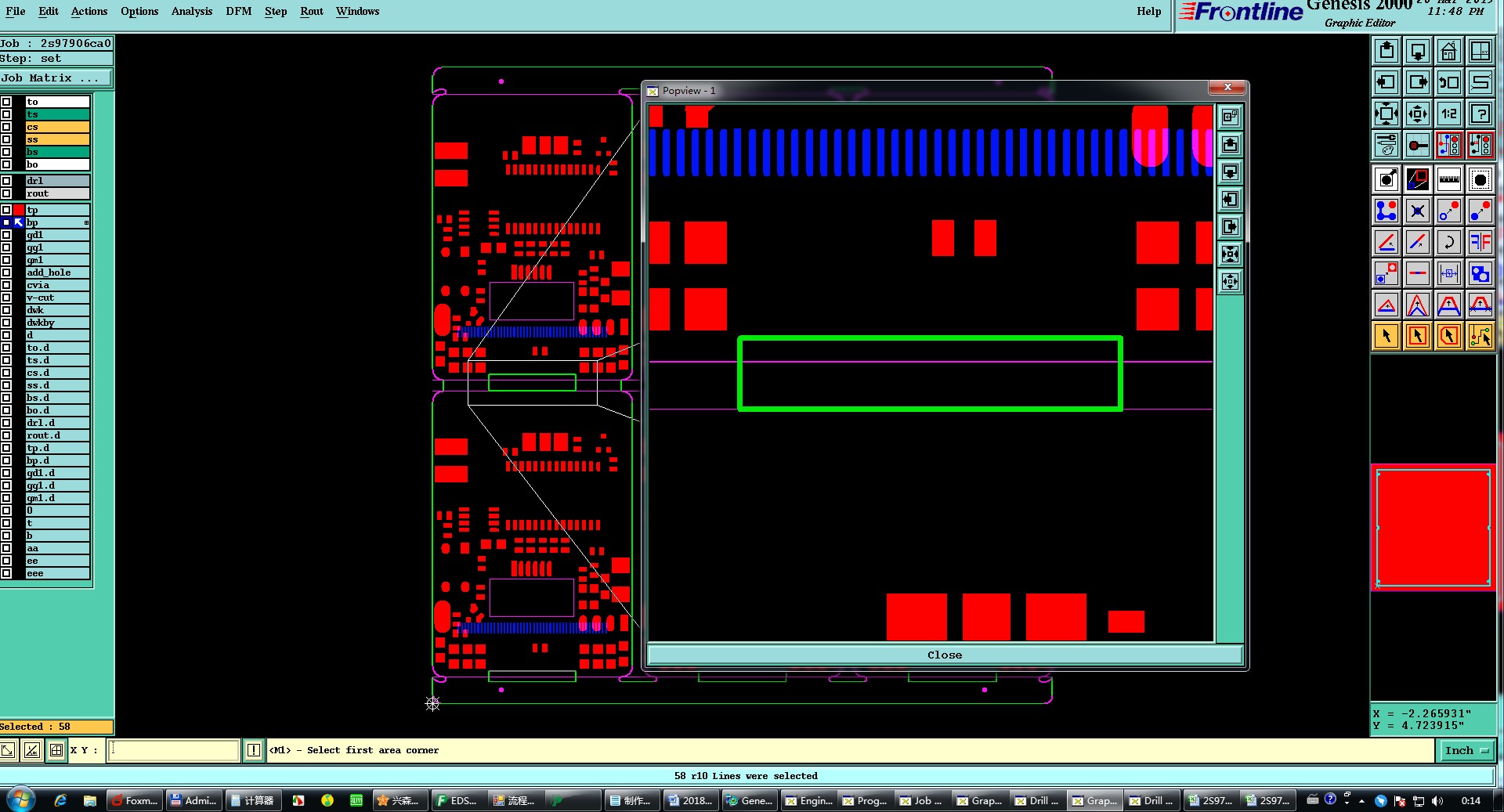Open Internet Explorer from the taskbar
This screenshot has width=1504, height=812.
click(60, 800)
